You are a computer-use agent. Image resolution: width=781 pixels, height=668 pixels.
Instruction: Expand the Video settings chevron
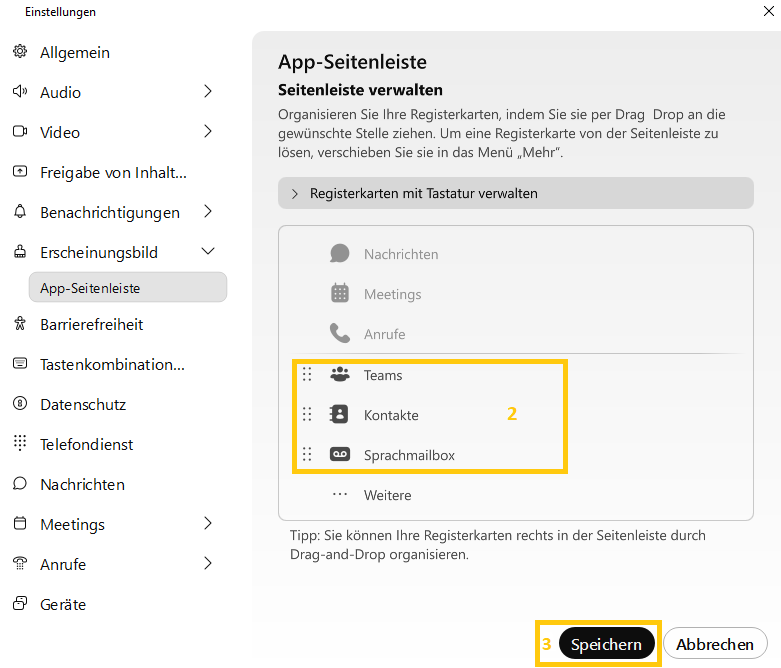click(x=208, y=132)
